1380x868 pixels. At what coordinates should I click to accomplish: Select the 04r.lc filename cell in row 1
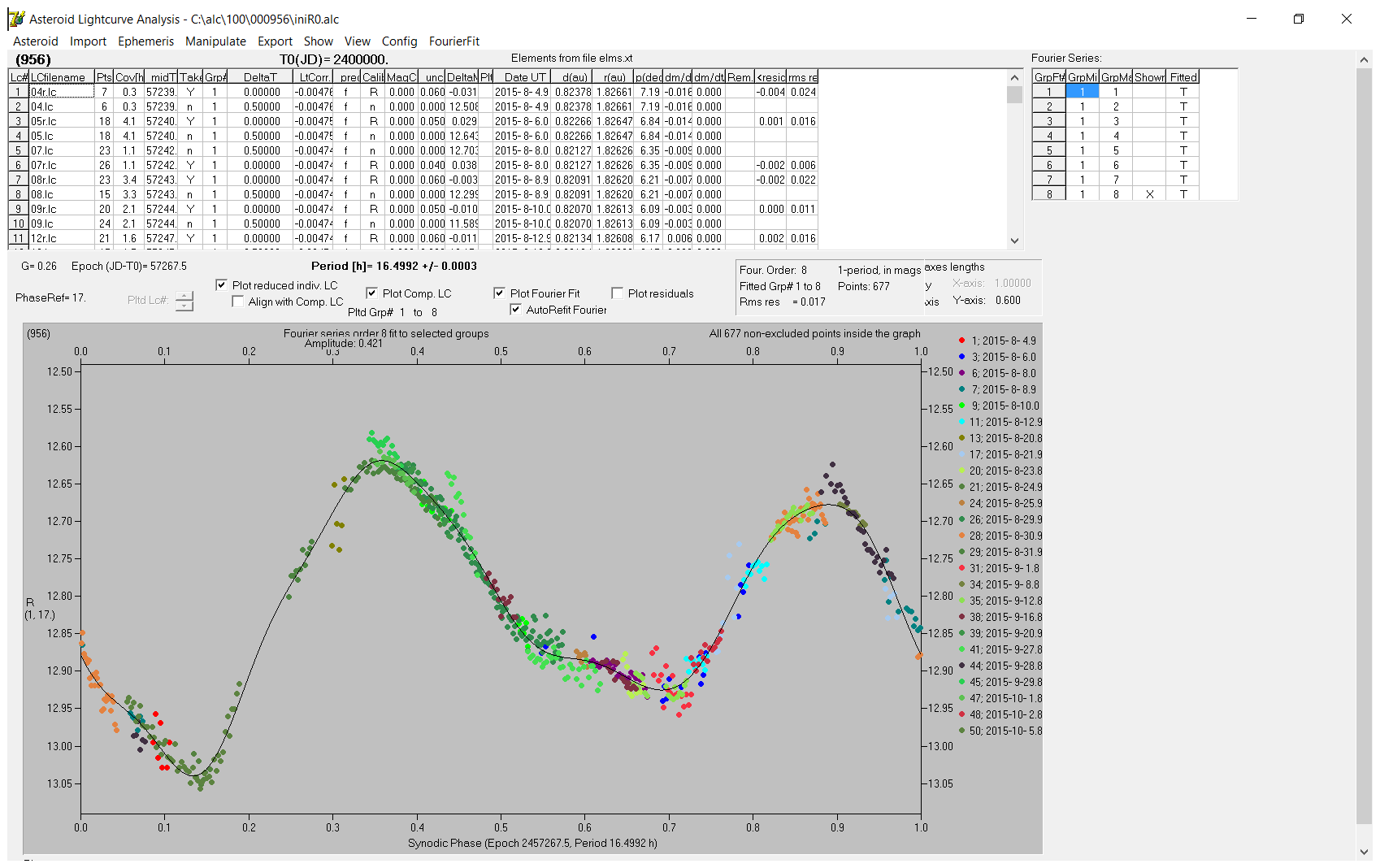point(62,92)
